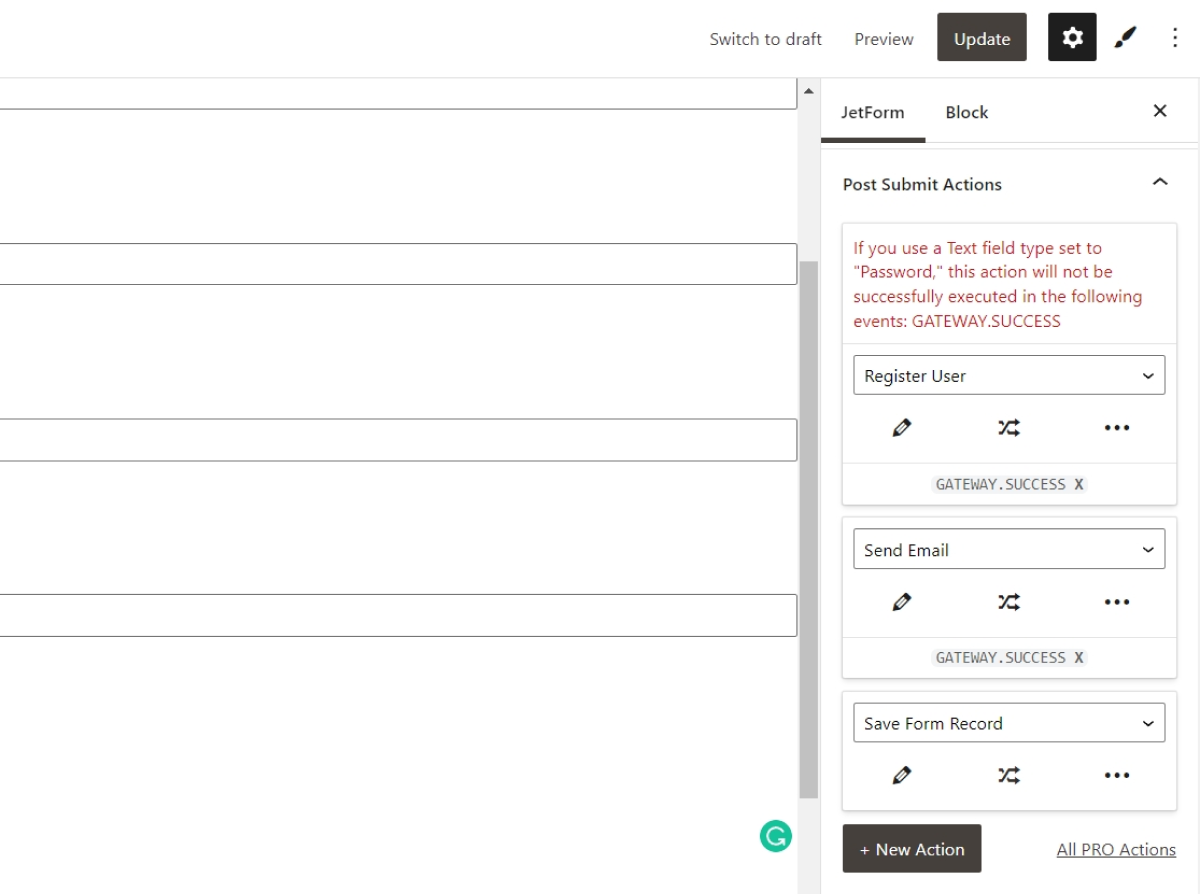Open the Save Form Record dropdown

tap(1008, 723)
